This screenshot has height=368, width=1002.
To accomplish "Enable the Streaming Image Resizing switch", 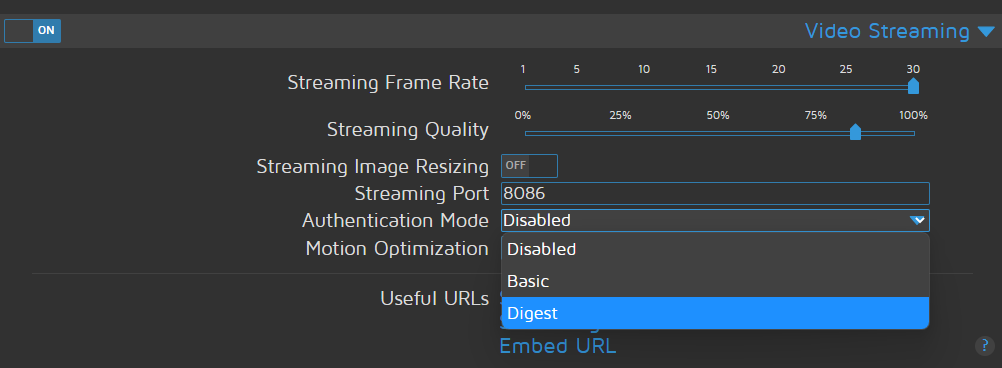I will (529, 165).
